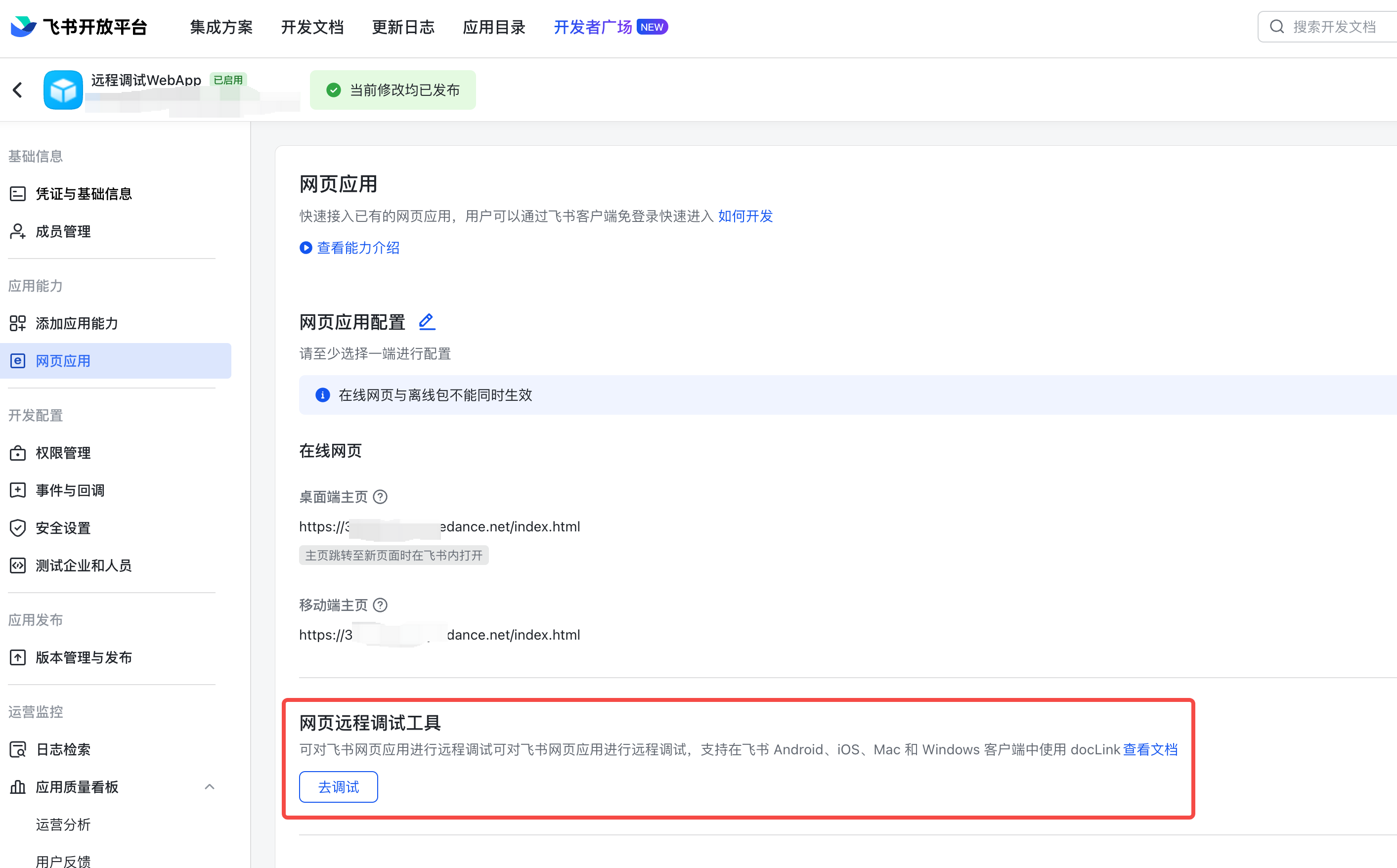
Task: Click the help icon beside 桌面端主页
Action: click(x=380, y=497)
